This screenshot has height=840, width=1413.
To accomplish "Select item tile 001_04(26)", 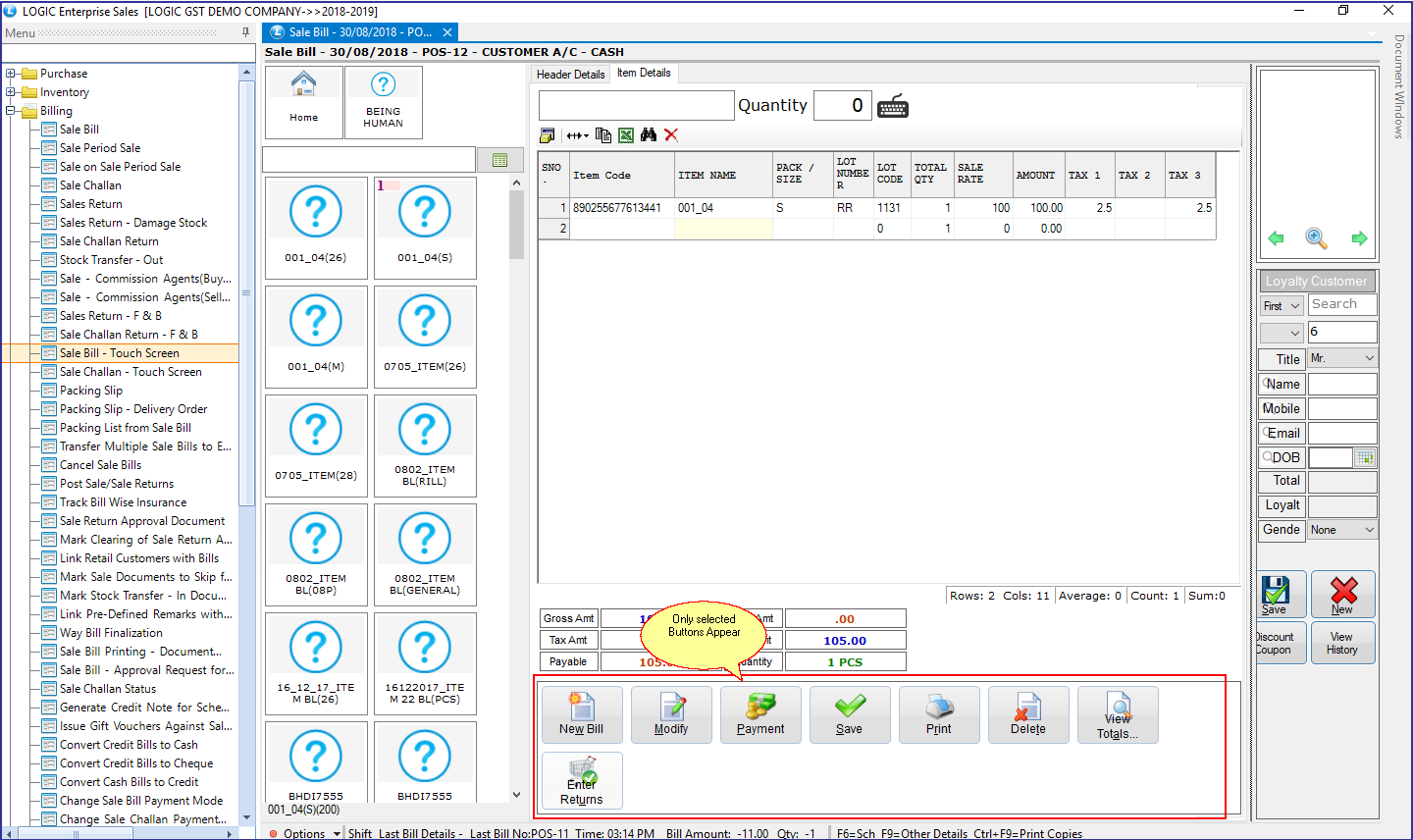I will (x=316, y=228).
